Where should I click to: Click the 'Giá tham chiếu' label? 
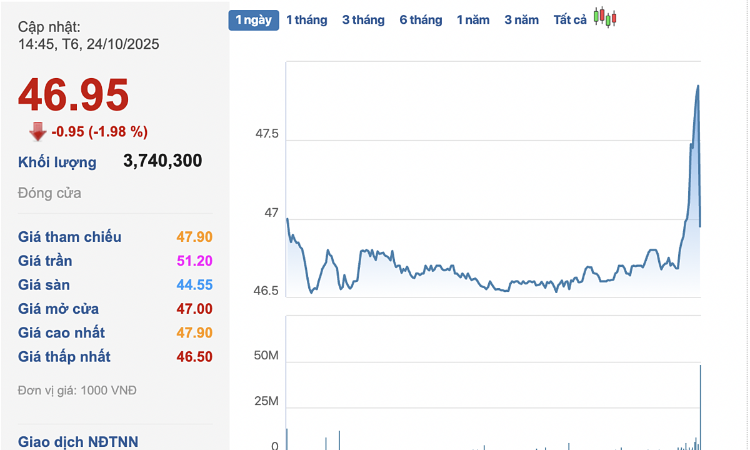70,237
